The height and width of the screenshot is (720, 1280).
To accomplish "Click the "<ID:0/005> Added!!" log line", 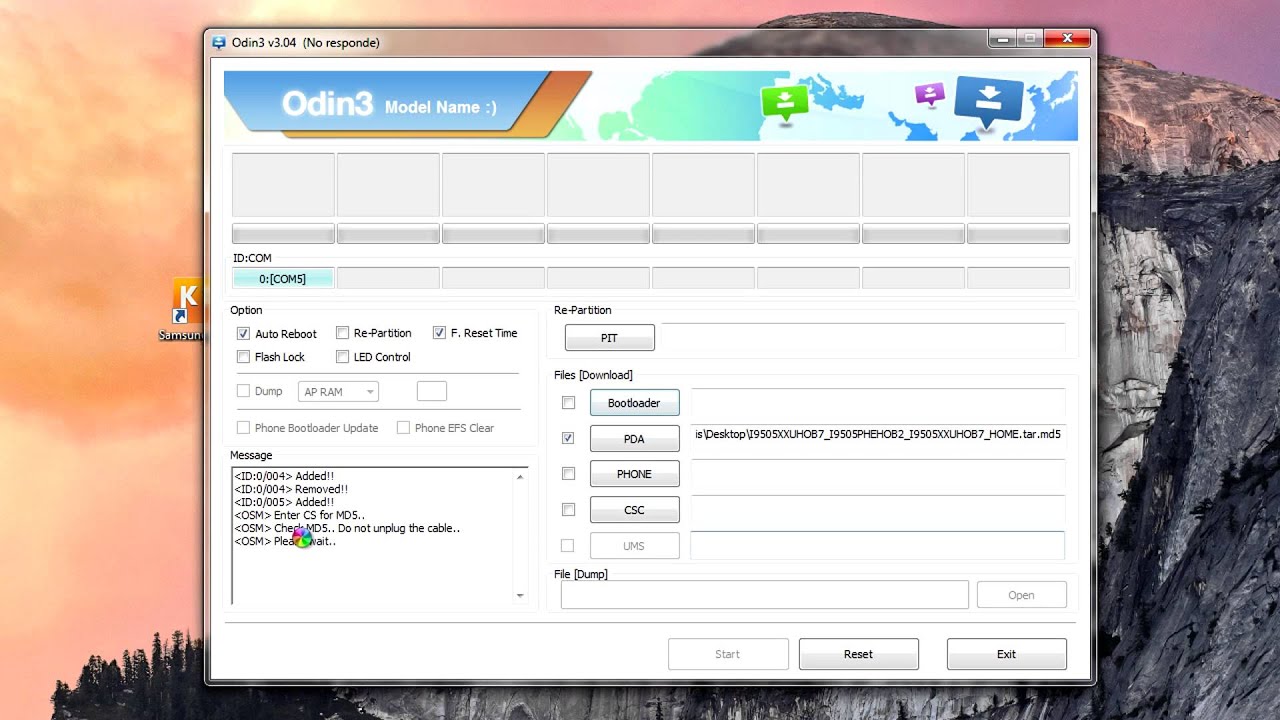I will 284,502.
